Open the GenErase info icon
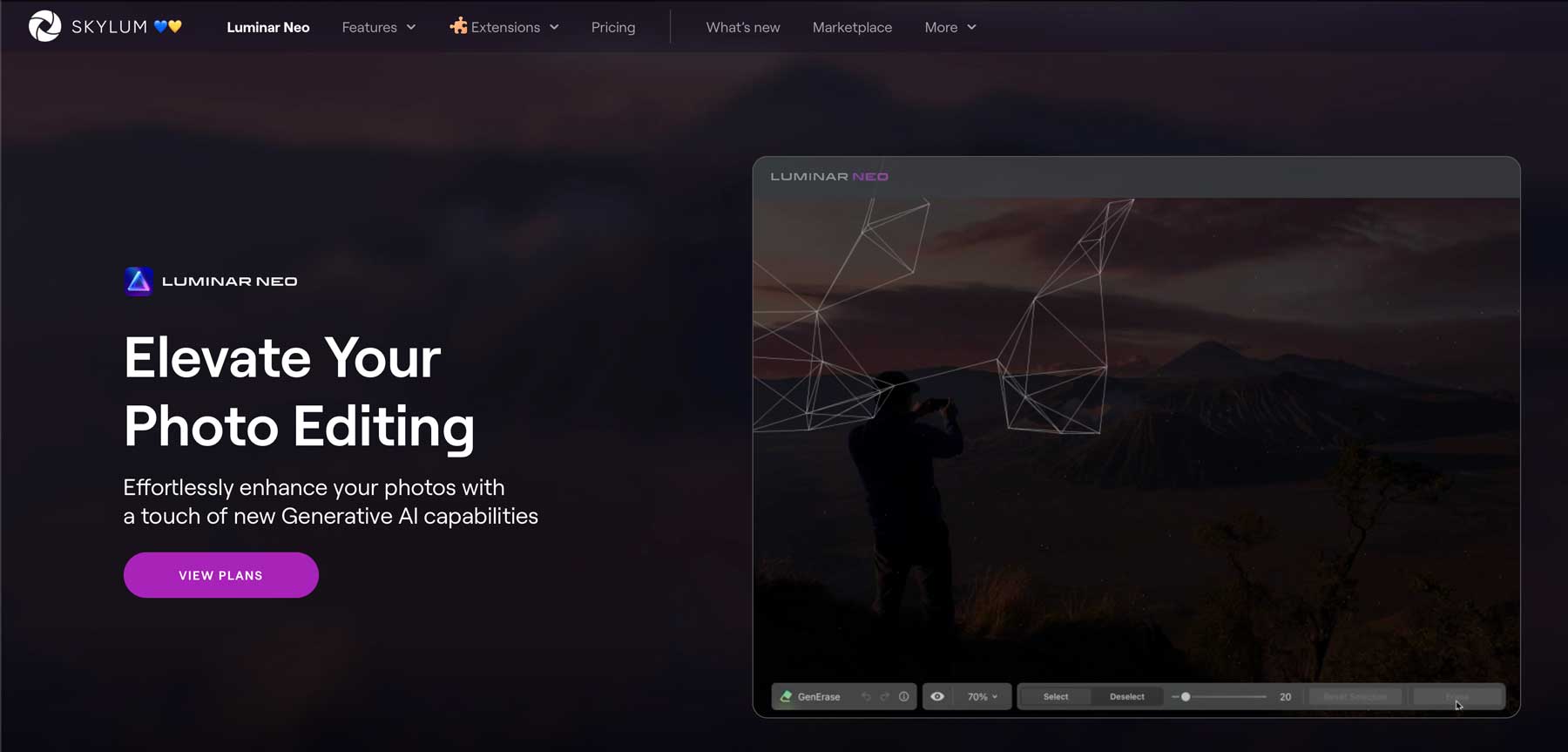The image size is (1568, 752). click(904, 696)
